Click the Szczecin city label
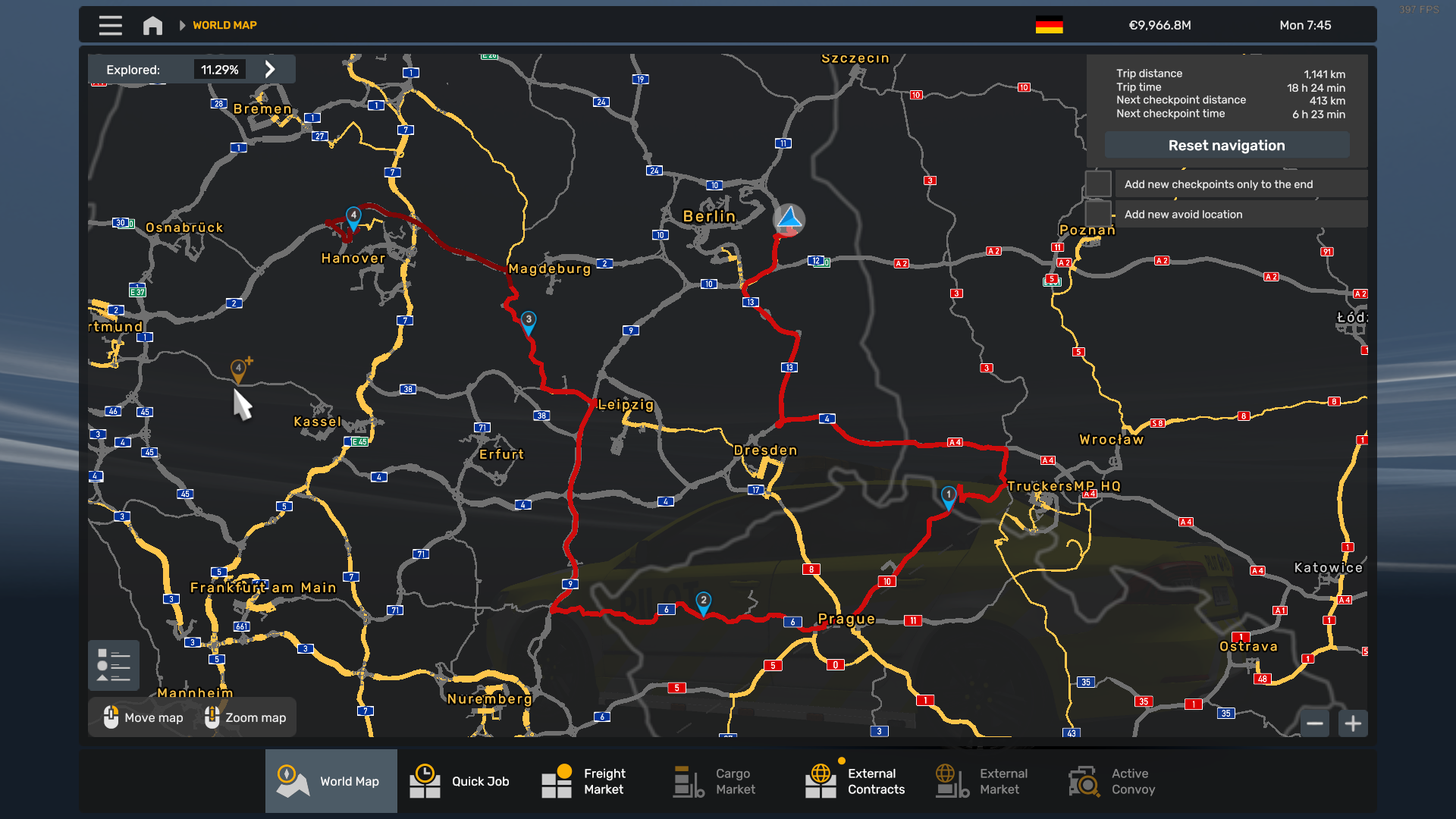 click(855, 58)
